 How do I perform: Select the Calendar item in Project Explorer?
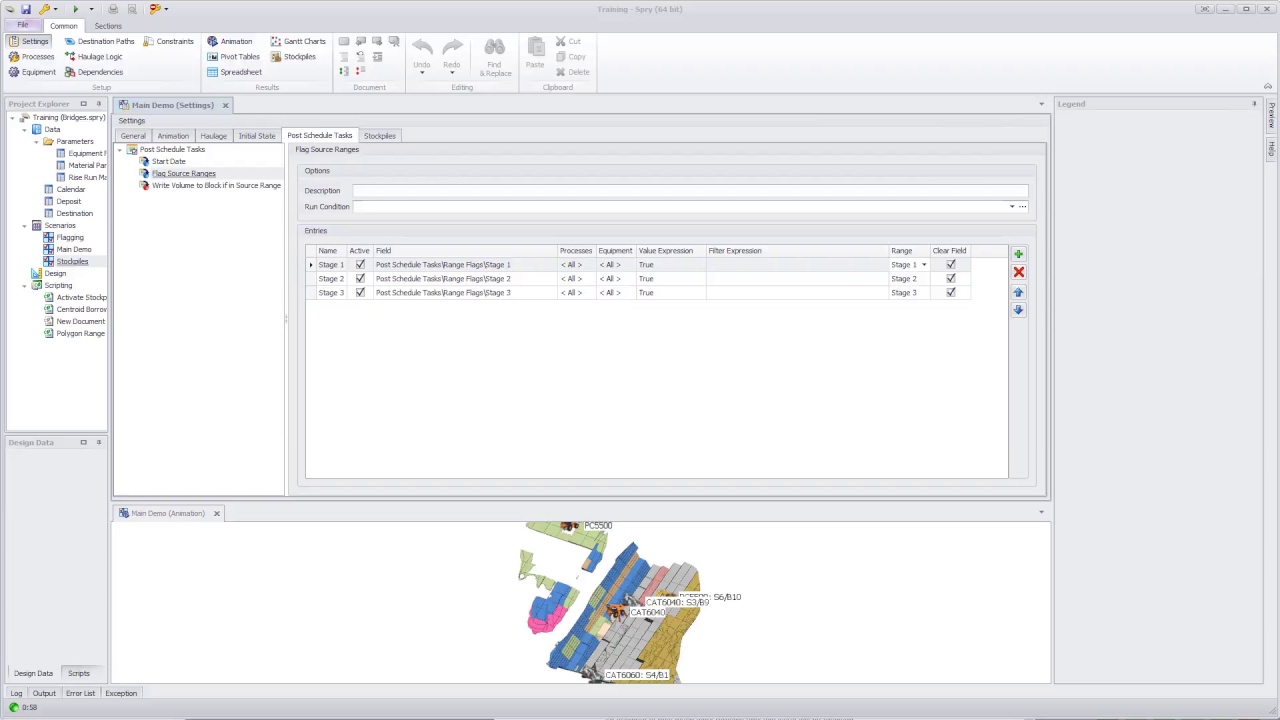click(x=70, y=189)
